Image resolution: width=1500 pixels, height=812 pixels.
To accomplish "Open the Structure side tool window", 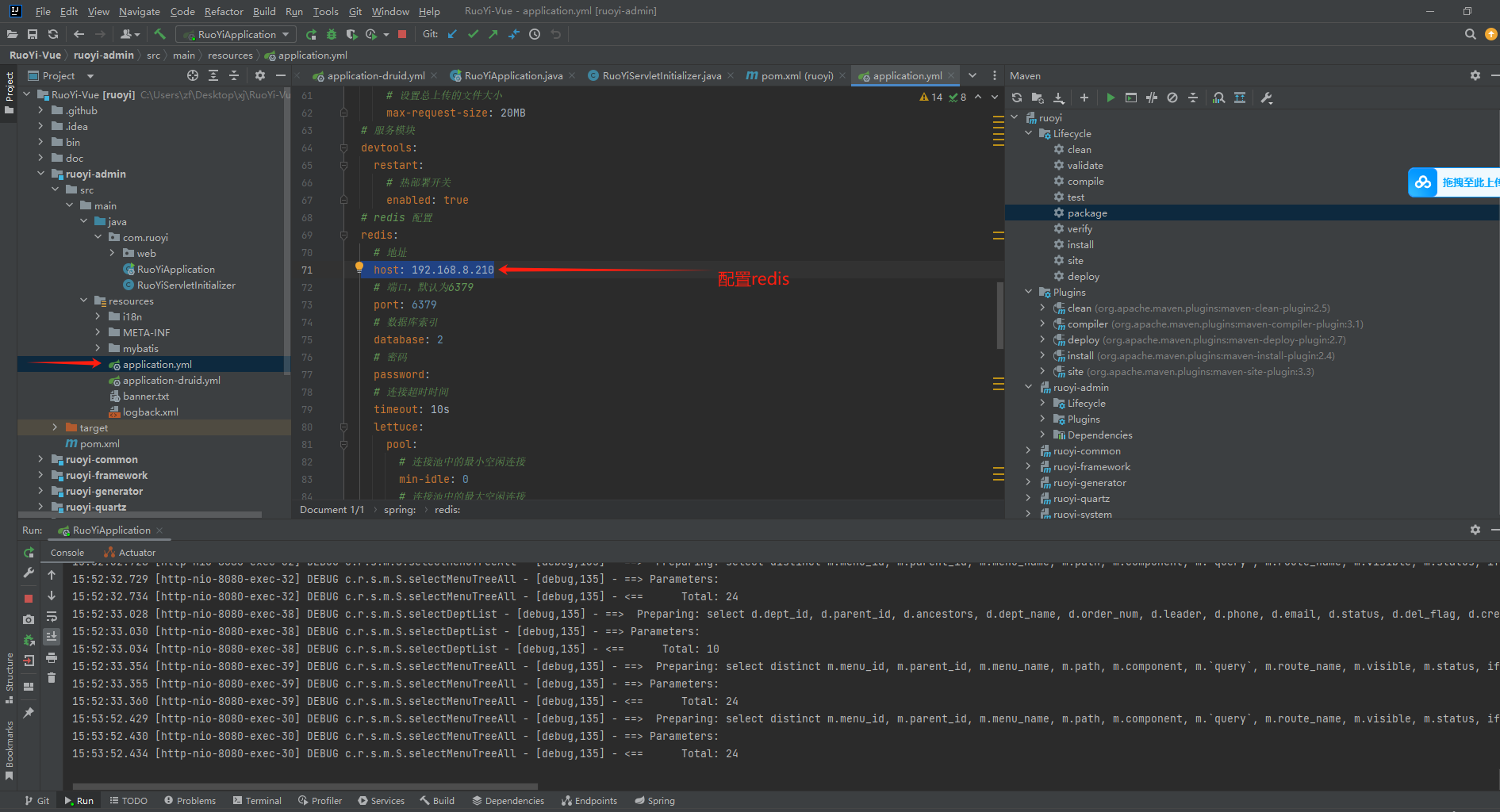I will (x=9, y=678).
